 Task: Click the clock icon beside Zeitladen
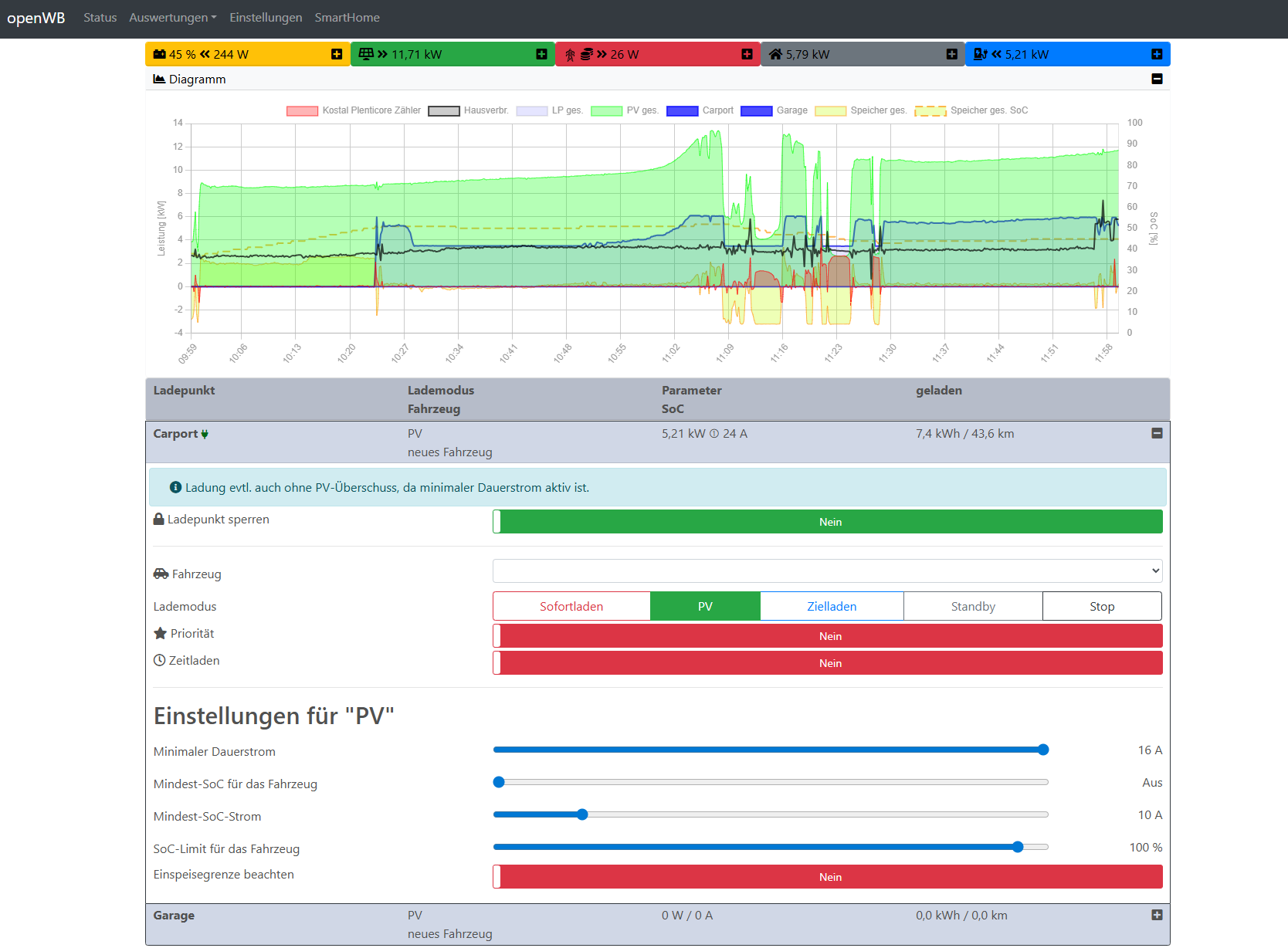tap(159, 660)
